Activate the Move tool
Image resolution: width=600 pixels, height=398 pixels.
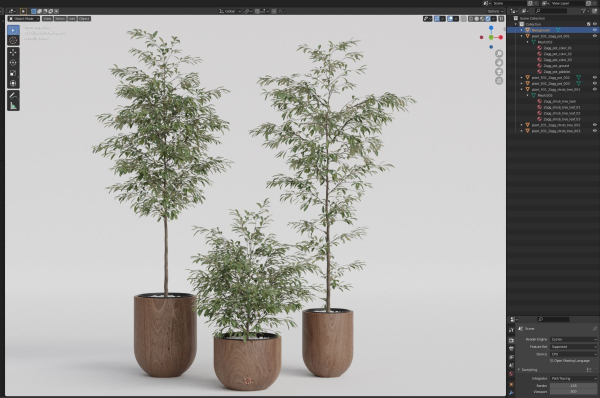coord(13,52)
